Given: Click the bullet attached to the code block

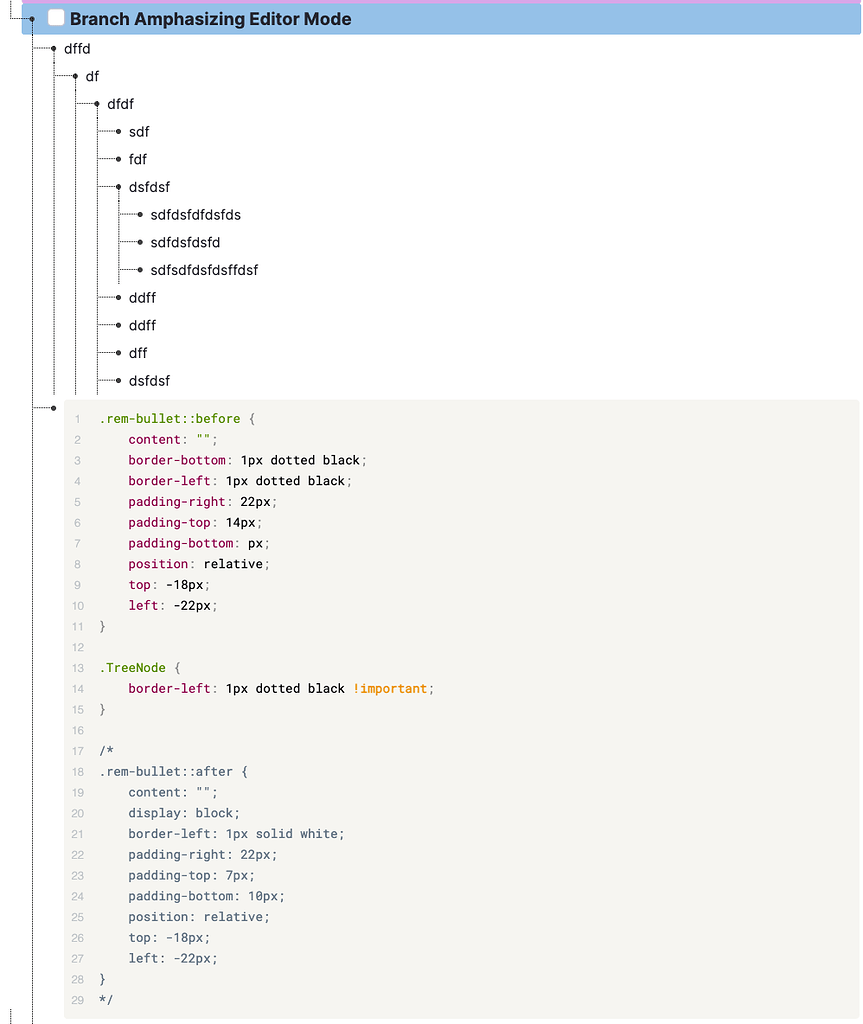Looking at the screenshot, I should pyautogui.click(x=52, y=407).
